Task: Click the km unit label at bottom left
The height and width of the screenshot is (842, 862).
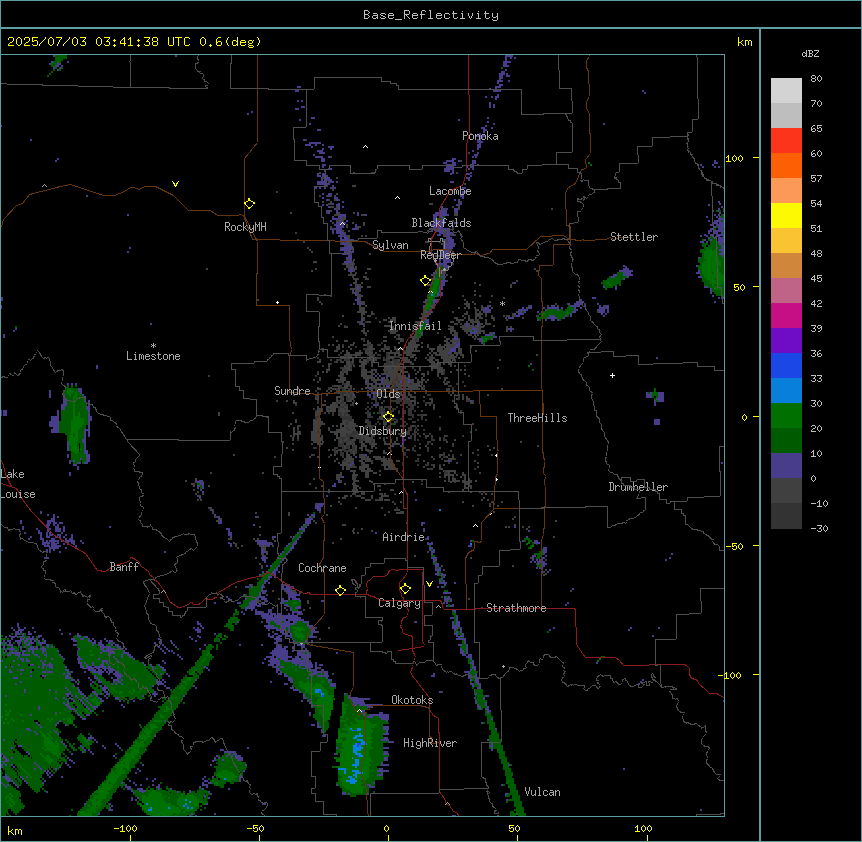Action: point(15,831)
